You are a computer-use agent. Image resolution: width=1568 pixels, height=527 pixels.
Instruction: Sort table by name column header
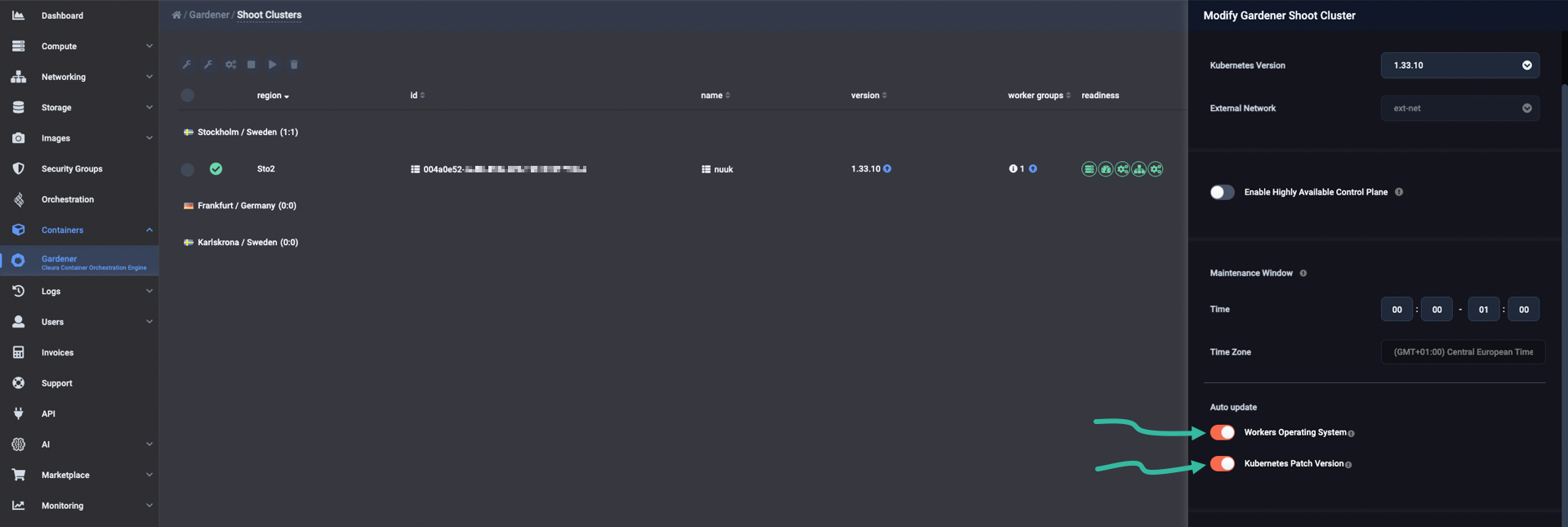click(715, 96)
